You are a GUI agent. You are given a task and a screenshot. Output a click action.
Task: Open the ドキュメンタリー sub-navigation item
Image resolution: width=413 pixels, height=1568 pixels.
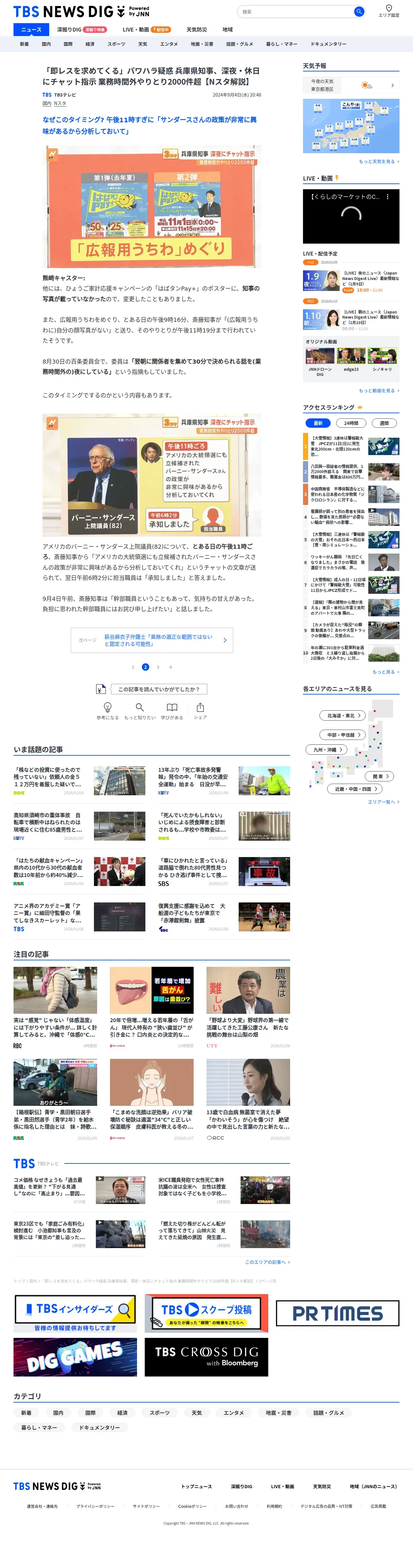click(x=328, y=44)
